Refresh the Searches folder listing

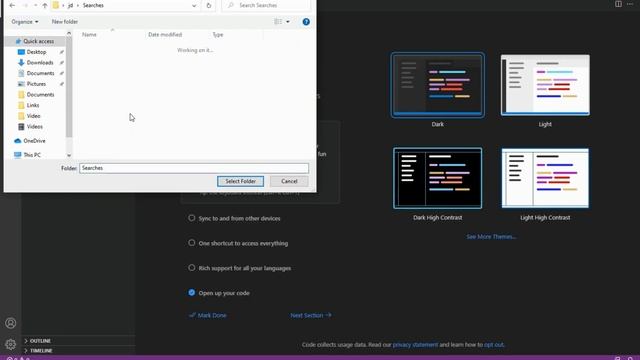(x=209, y=5)
